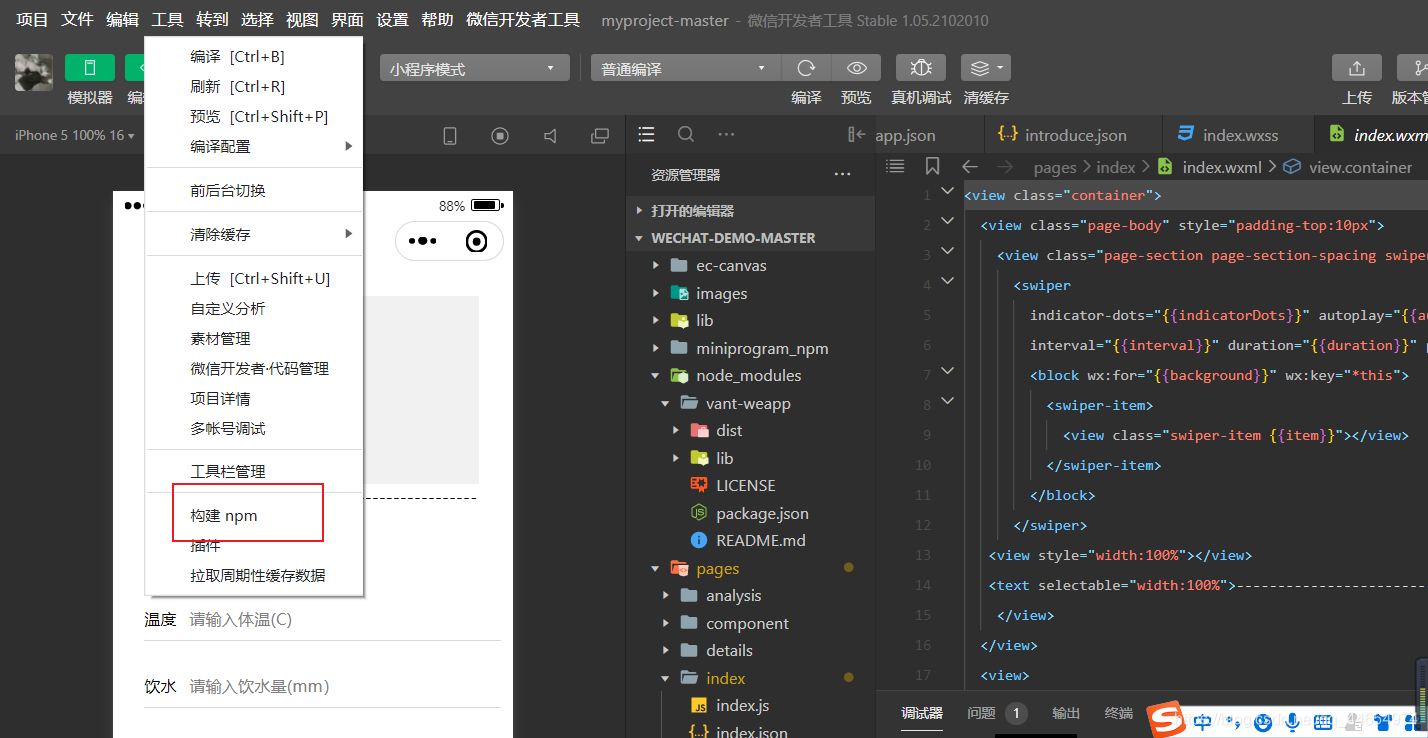Viewport: 1428px width, 738px height.
Task: Click the capsule close circle button
Action: point(477,241)
